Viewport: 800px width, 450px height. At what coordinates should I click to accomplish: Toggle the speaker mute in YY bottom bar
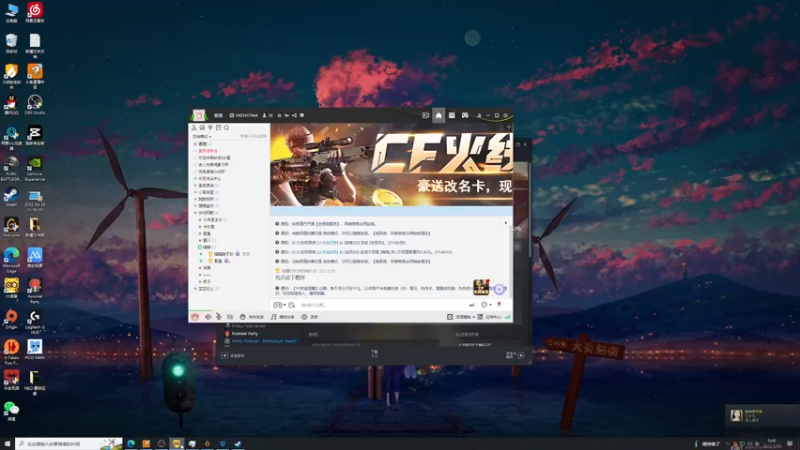pyautogui.click(x=208, y=317)
